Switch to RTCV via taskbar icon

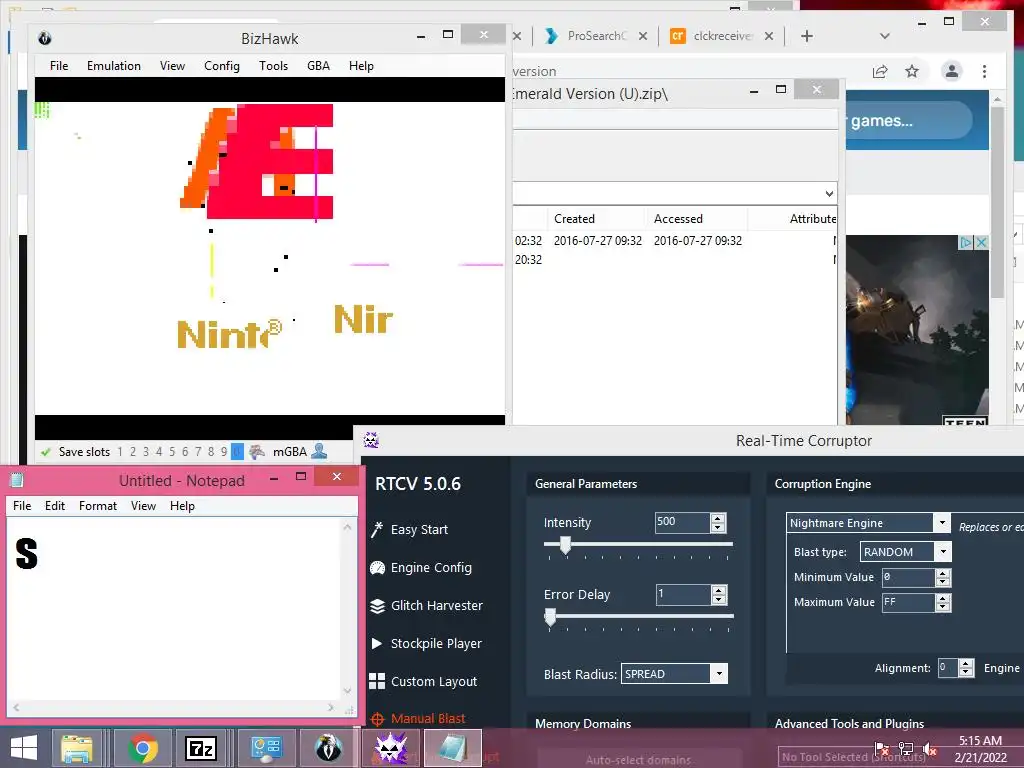(x=391, y=748)
